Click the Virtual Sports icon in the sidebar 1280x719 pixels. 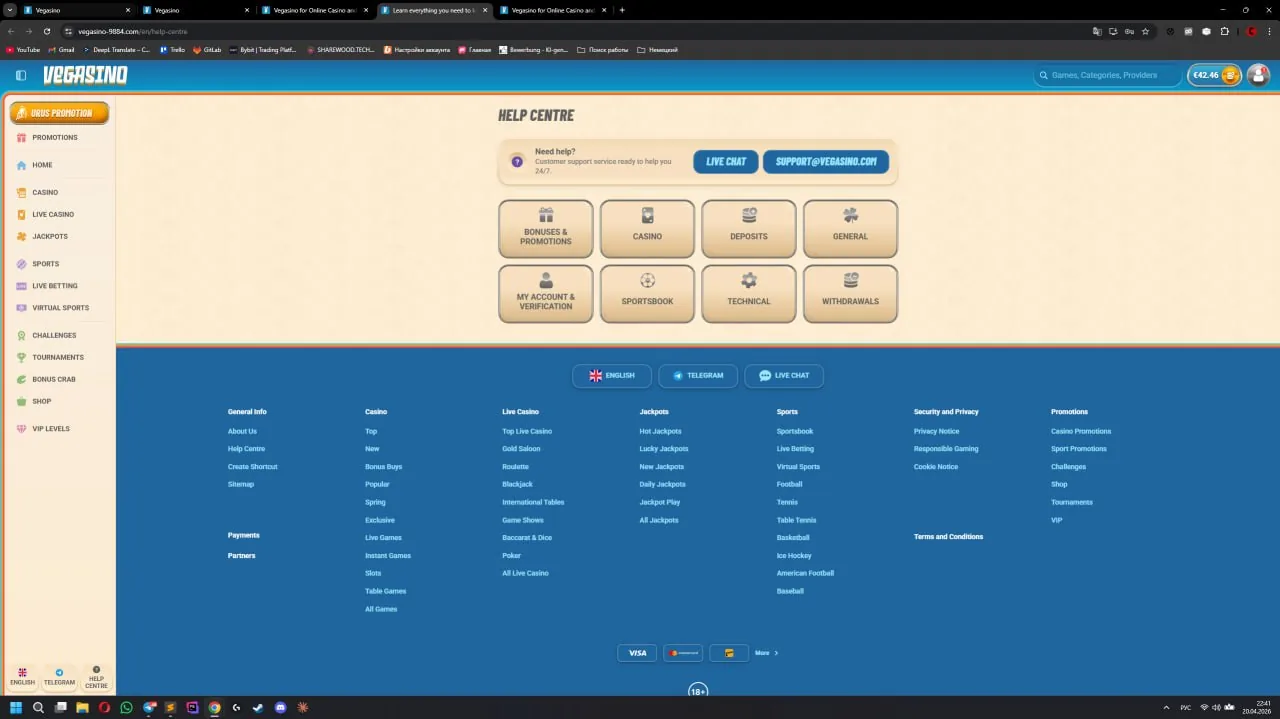tap(22, 308)
